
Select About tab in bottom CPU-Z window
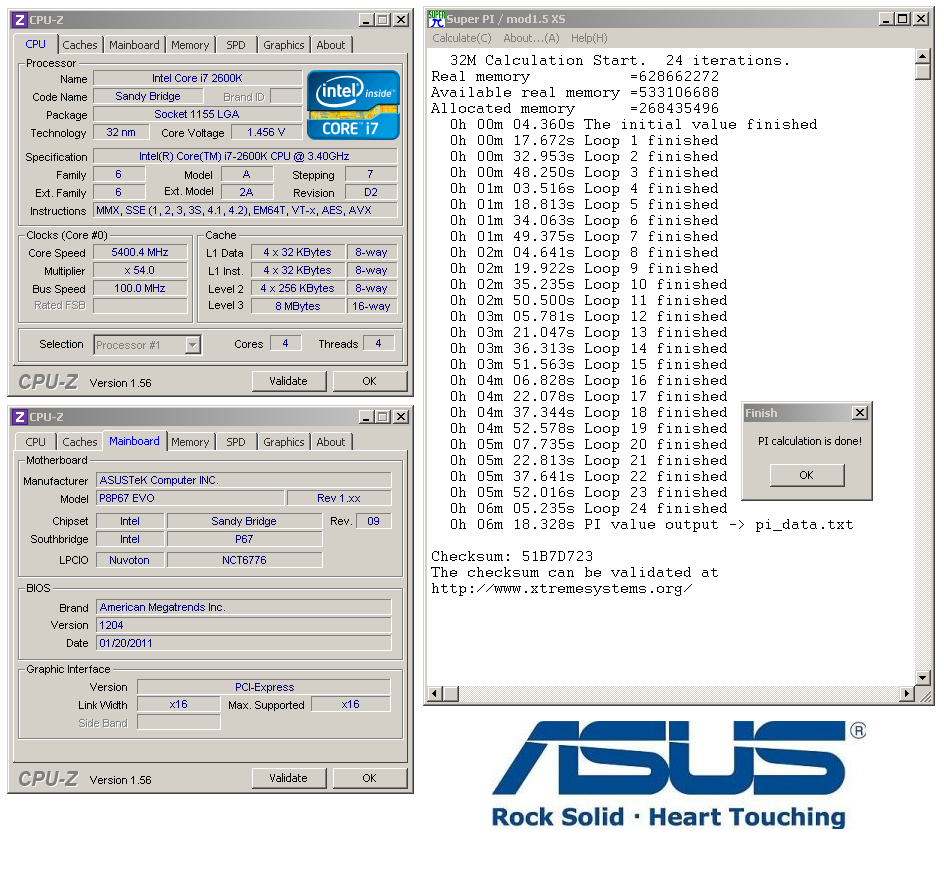click(331, 442)
